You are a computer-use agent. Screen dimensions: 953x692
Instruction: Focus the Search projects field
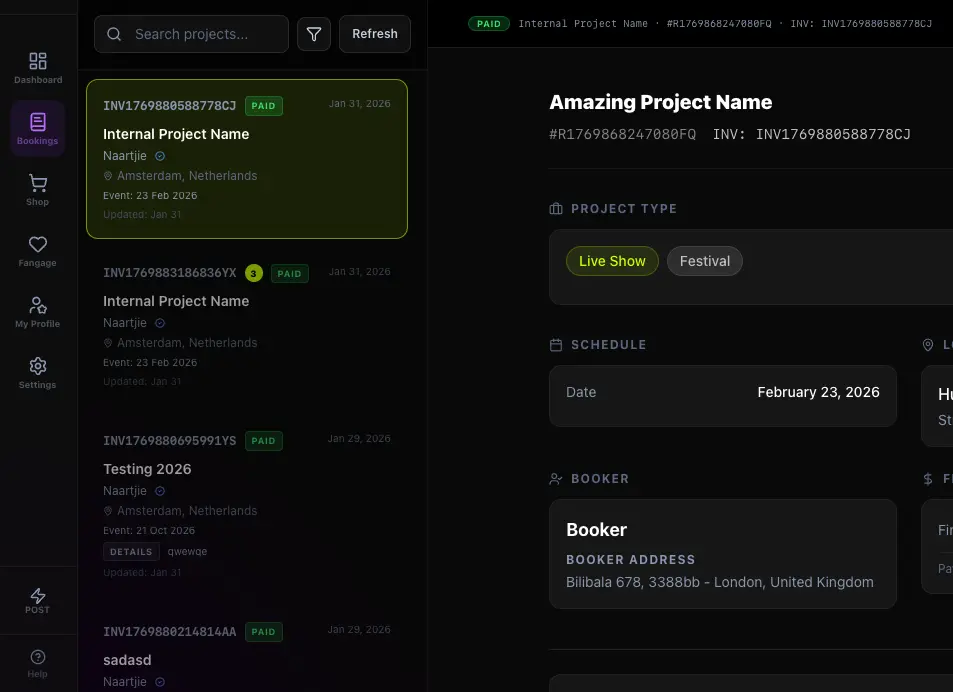[191, 34]
